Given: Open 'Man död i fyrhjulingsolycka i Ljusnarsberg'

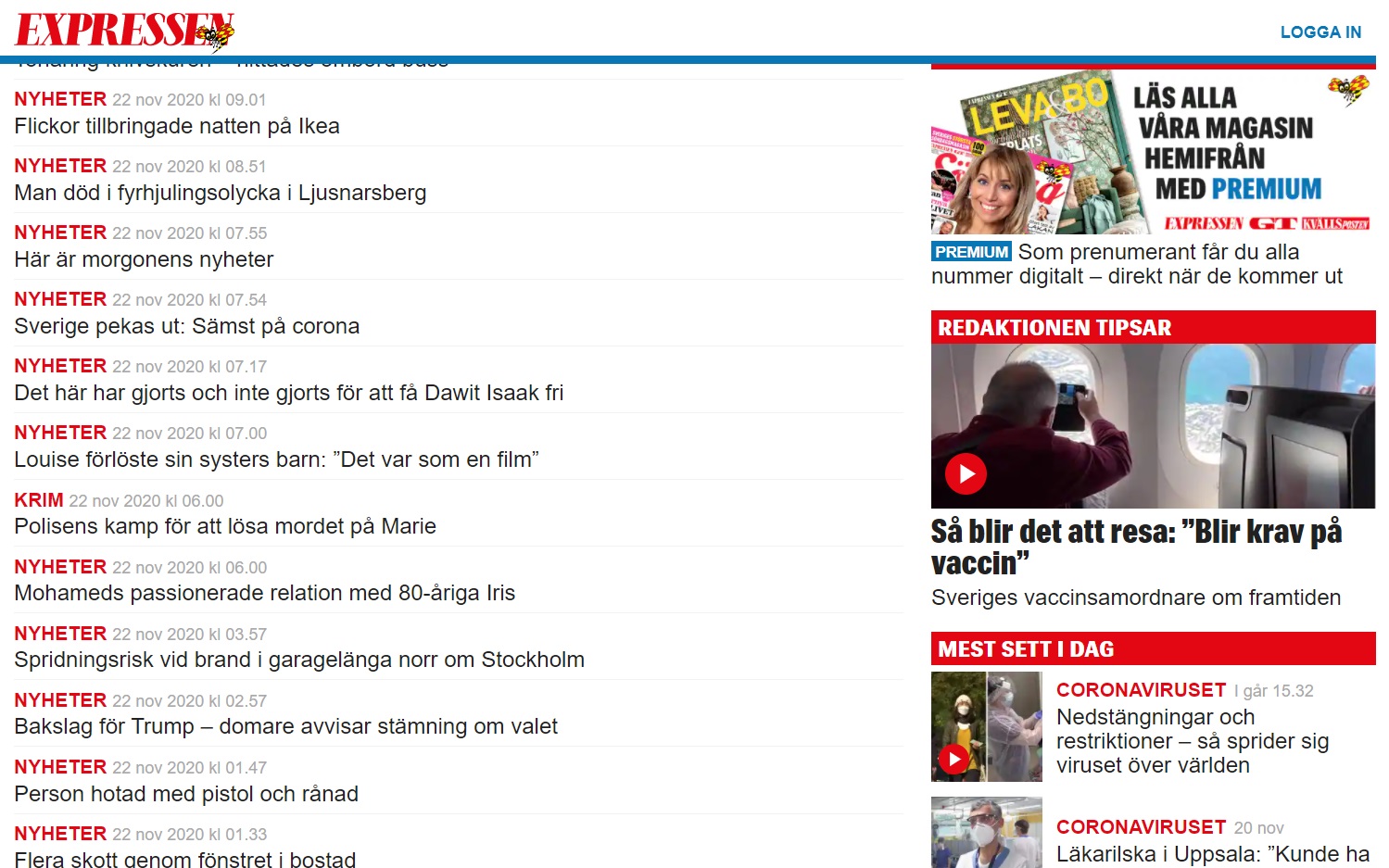Looking at the screenshot, I should [x=221, y=193].
